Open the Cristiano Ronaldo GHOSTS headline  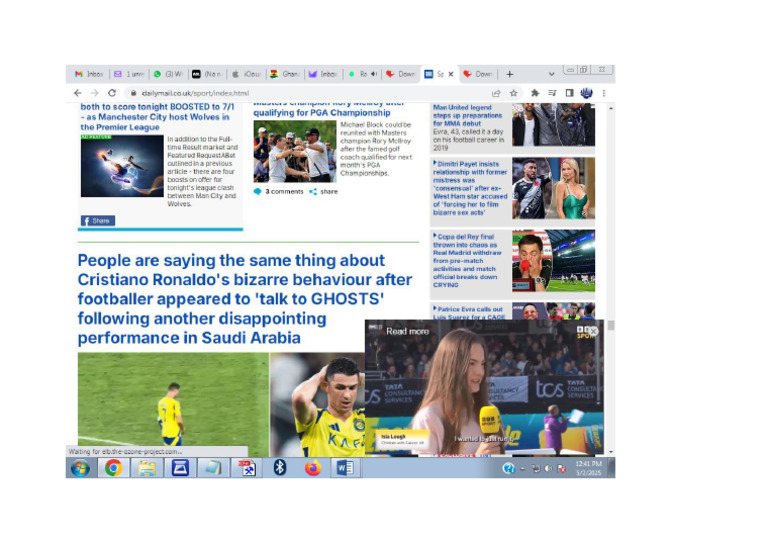click(x=245, y=299)
